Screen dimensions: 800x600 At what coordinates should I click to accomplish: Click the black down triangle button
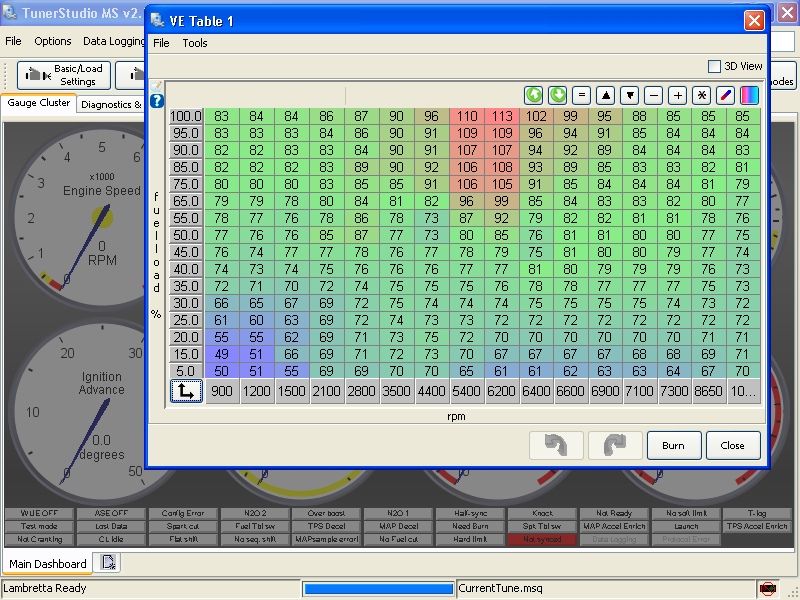pos(629,95)
